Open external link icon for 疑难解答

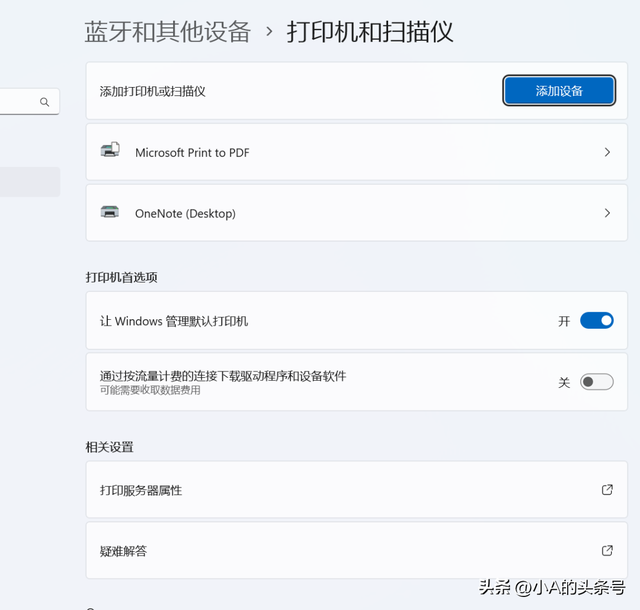[x=607, y=550]
